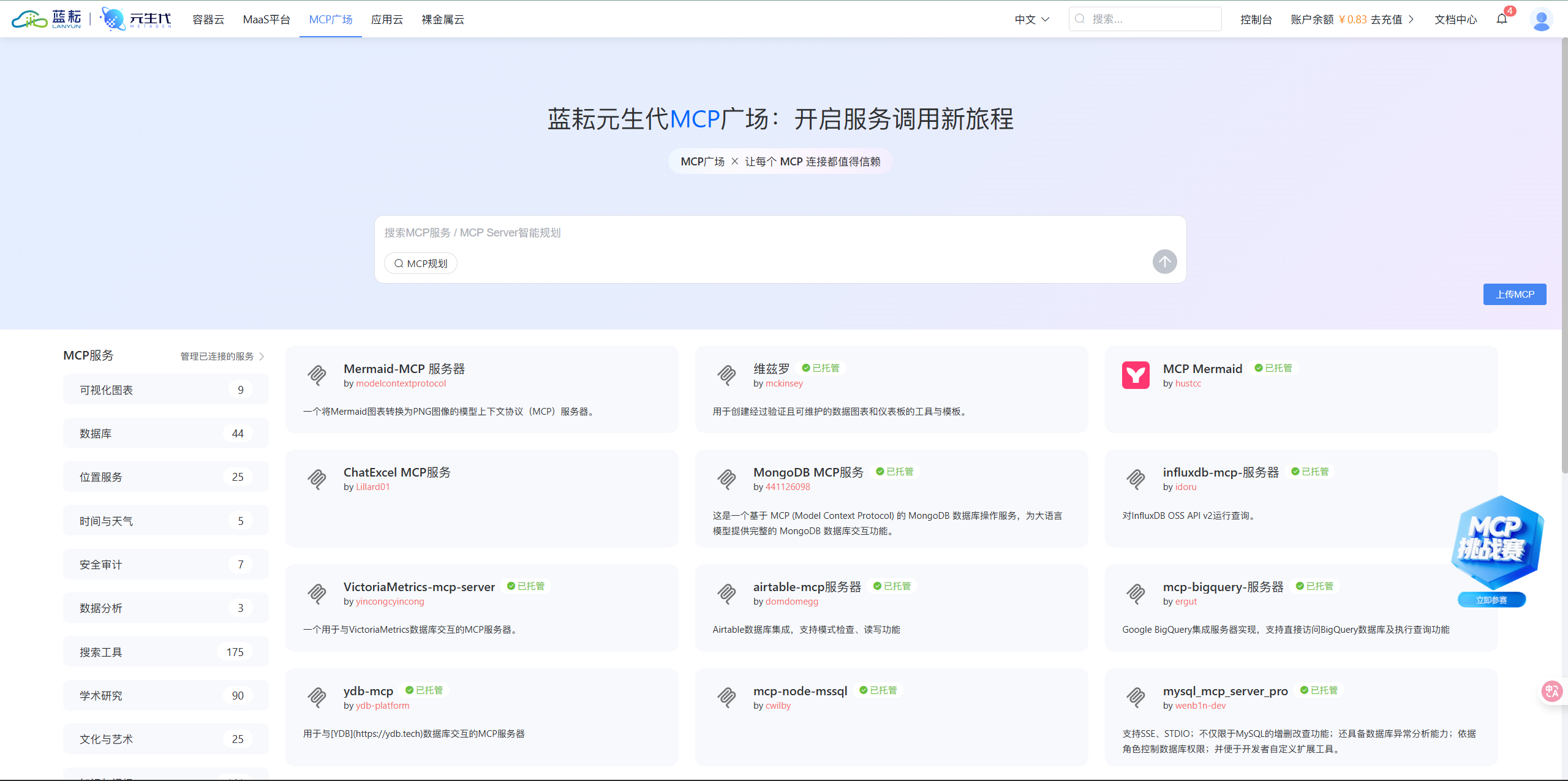This screenshot has width=1568, height=781.
Task: Click the 已托管 badge on mcp-node-mssql
Action: coord(878,690)
